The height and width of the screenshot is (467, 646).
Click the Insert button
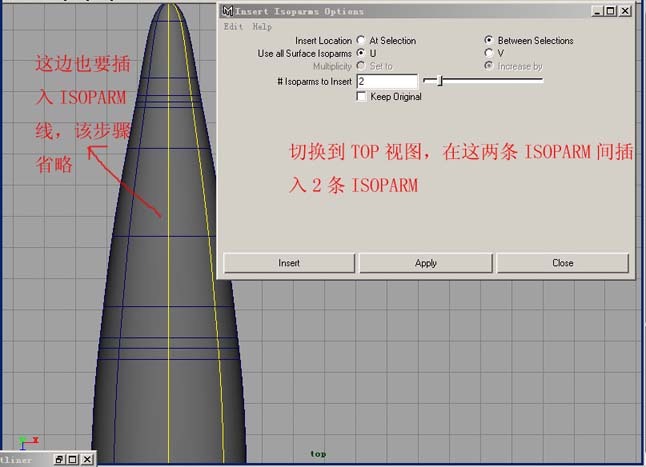click(289, 263)
